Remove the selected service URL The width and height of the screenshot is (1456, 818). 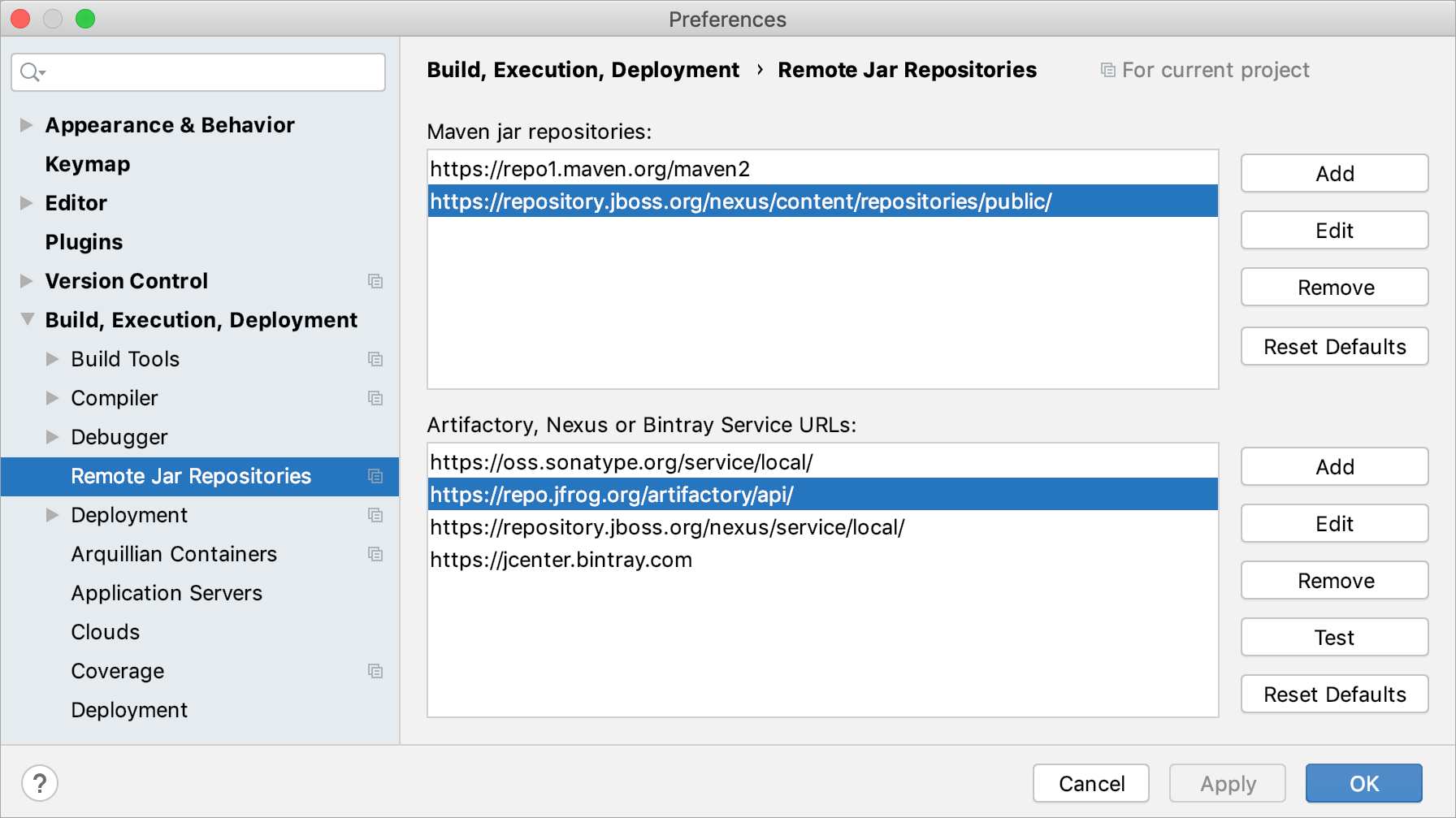click(x=1334, y=580)
